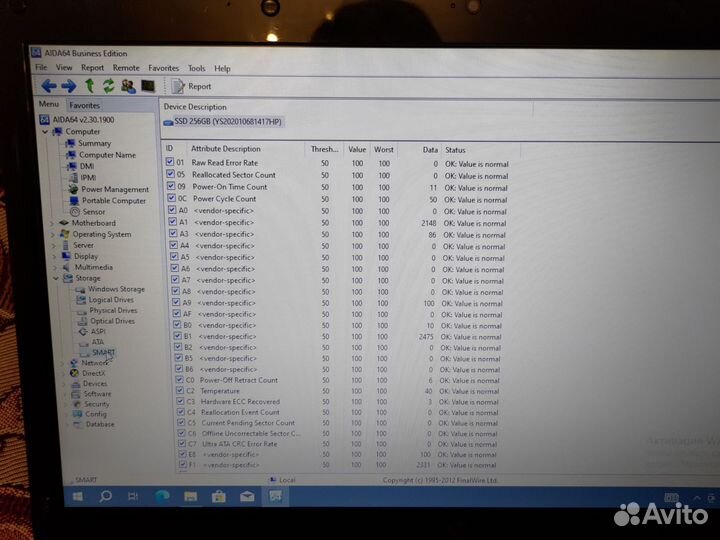Image resolution: width=720 pixels, height=540 pixels.
Task: Switch to the Favorites panel tab
Action: [84, 105]
